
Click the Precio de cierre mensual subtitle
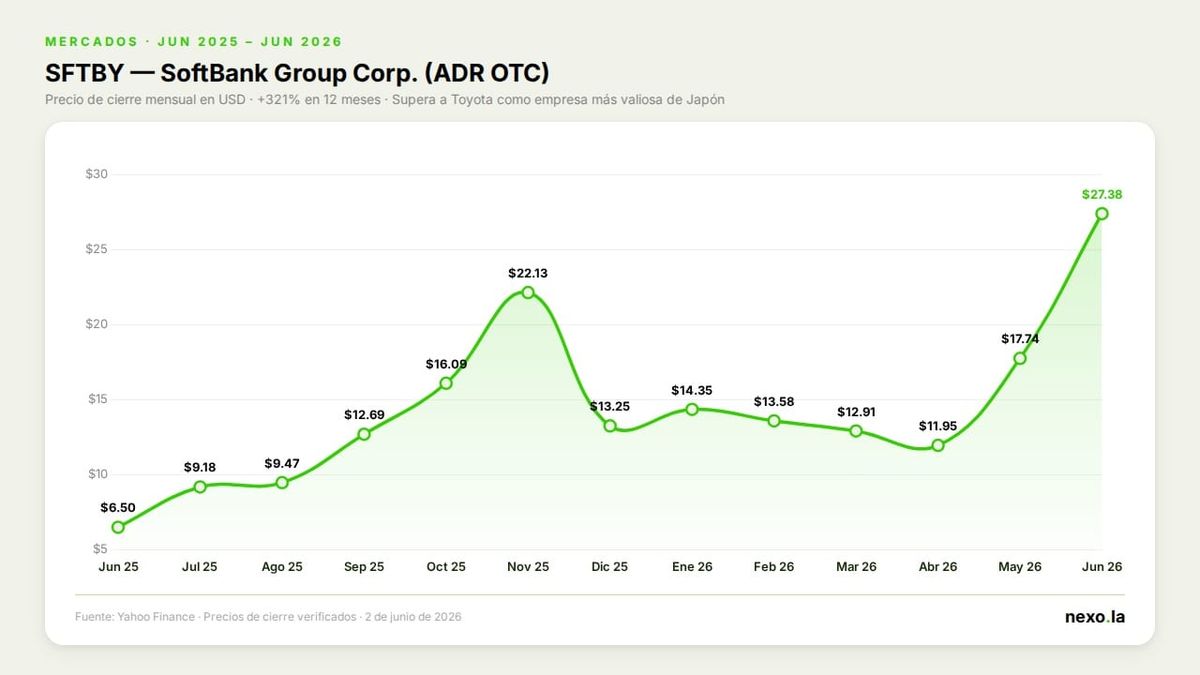coord(385,100)
